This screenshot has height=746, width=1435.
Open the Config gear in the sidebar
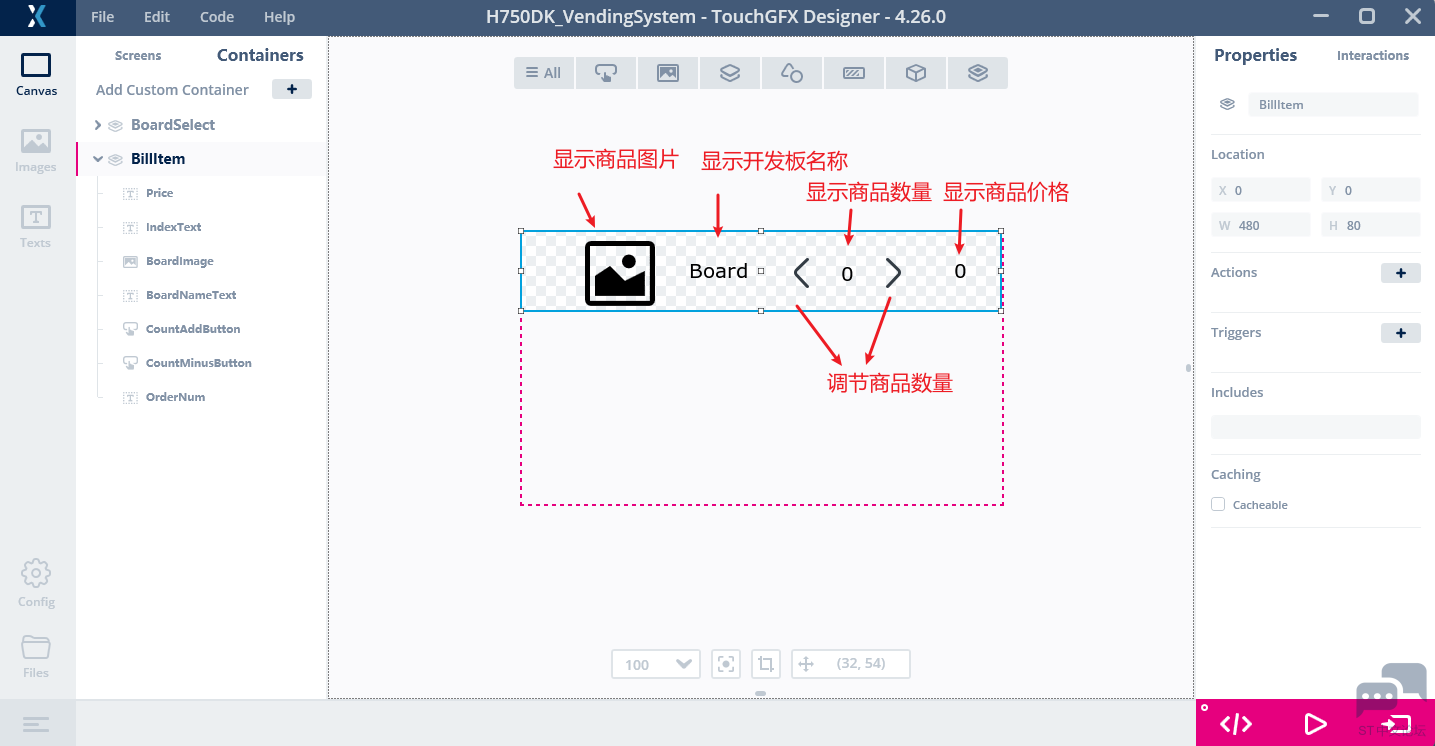(x=36, y=584)
